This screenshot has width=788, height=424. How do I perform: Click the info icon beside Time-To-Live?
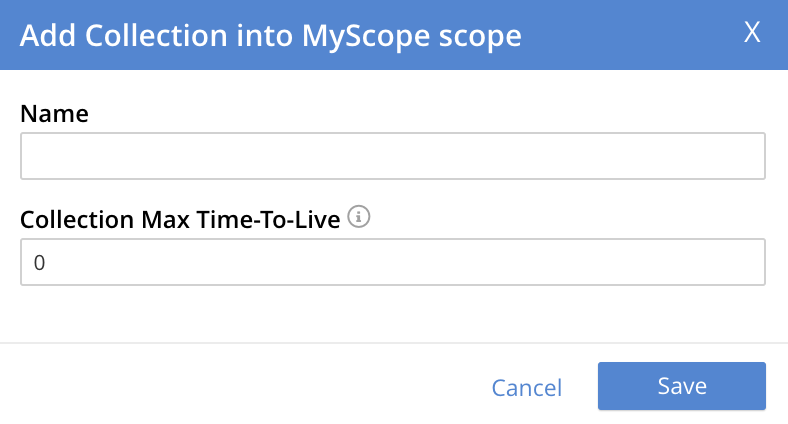359,217
